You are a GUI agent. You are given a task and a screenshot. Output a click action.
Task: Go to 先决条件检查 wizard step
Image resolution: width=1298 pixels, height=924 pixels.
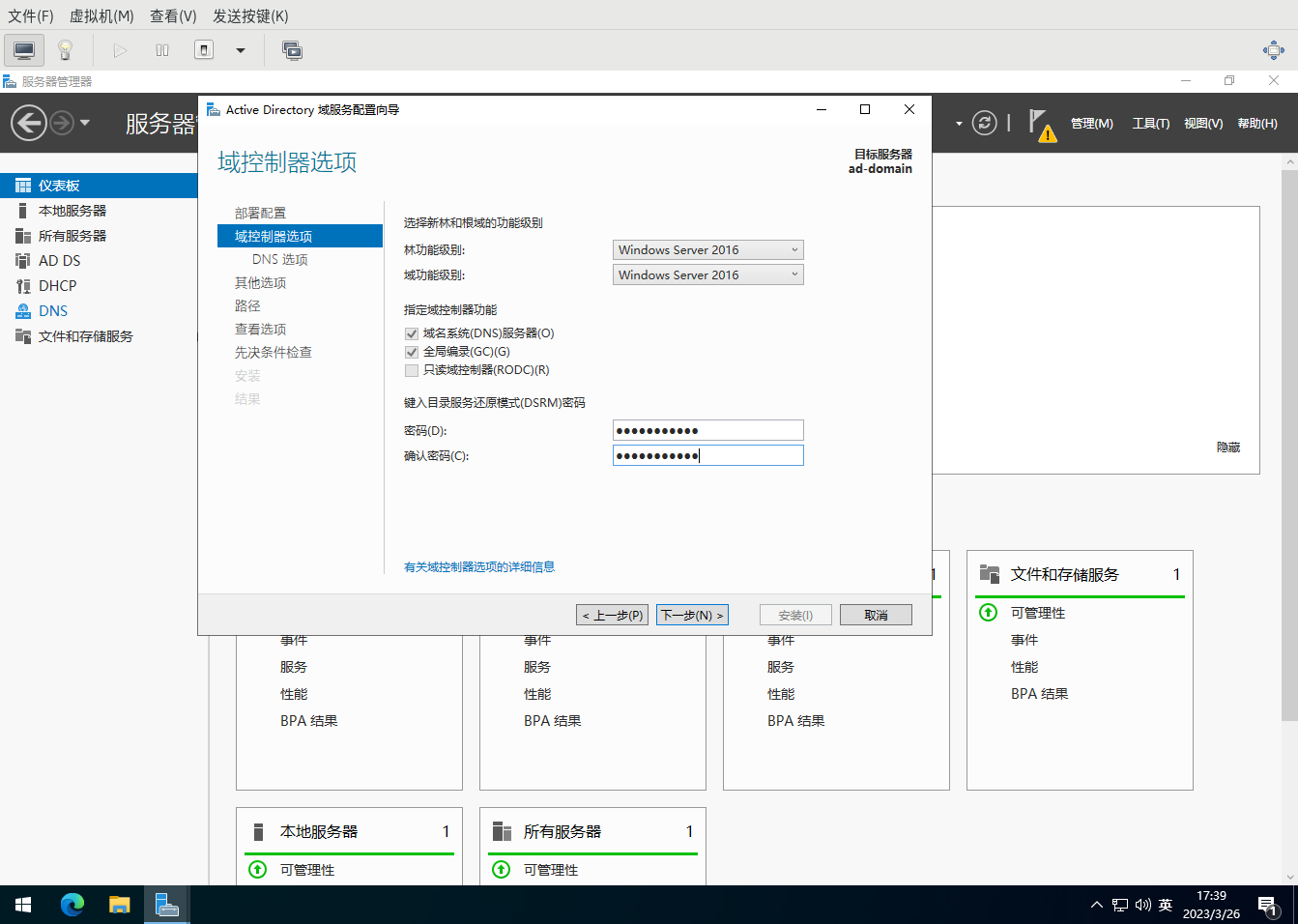point(274,352)
